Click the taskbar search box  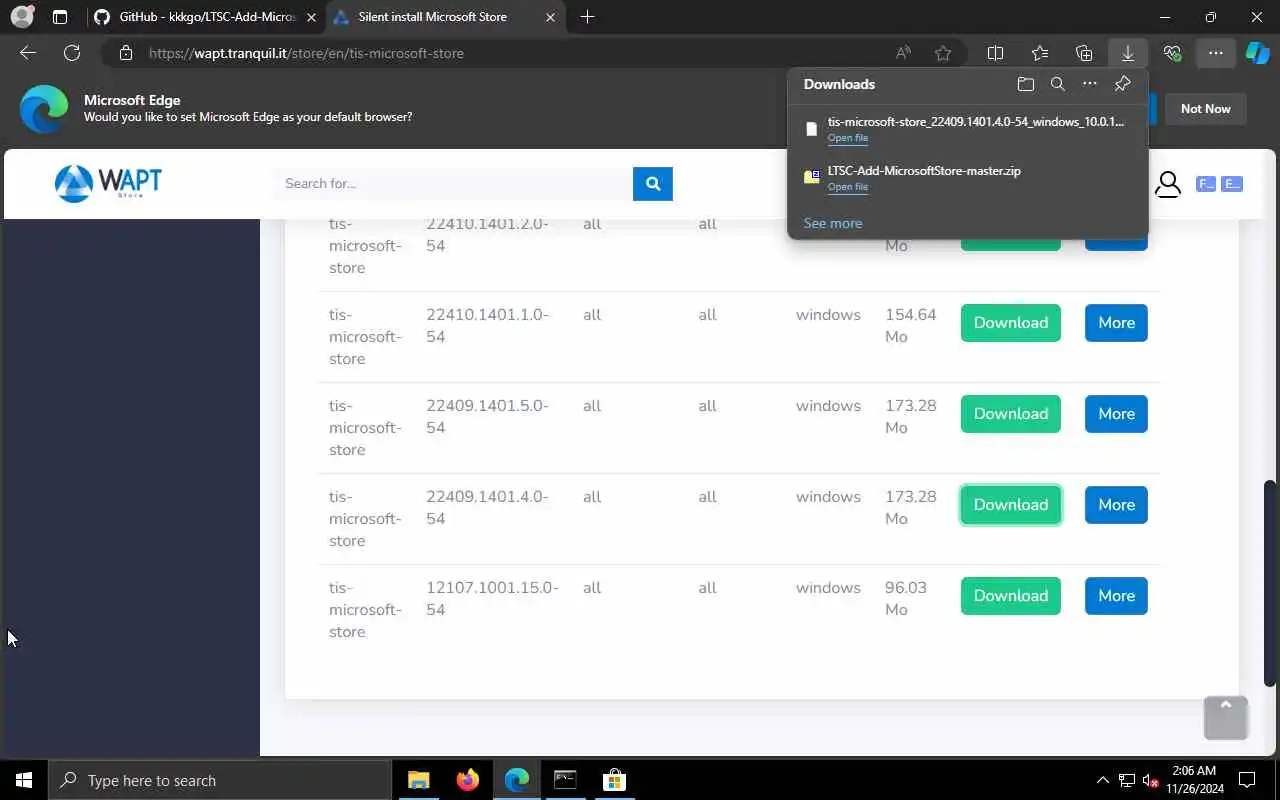[220, 780]
